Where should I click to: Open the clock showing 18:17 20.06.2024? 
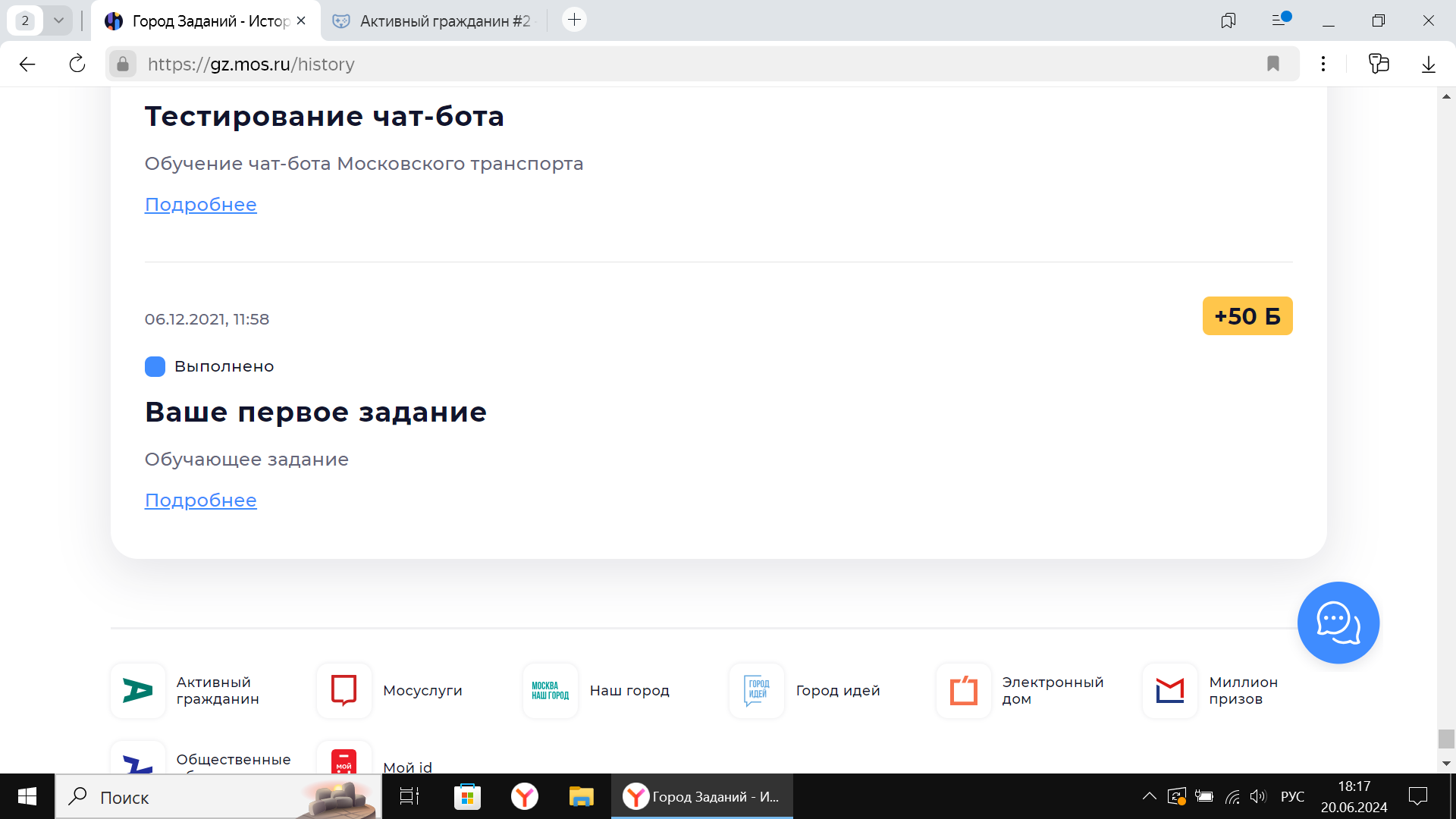[x=1354, y=796]
